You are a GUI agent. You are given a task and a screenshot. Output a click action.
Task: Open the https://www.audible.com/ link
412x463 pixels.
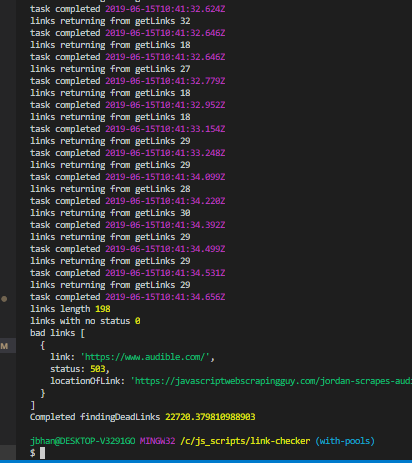(x=145, y=357)
